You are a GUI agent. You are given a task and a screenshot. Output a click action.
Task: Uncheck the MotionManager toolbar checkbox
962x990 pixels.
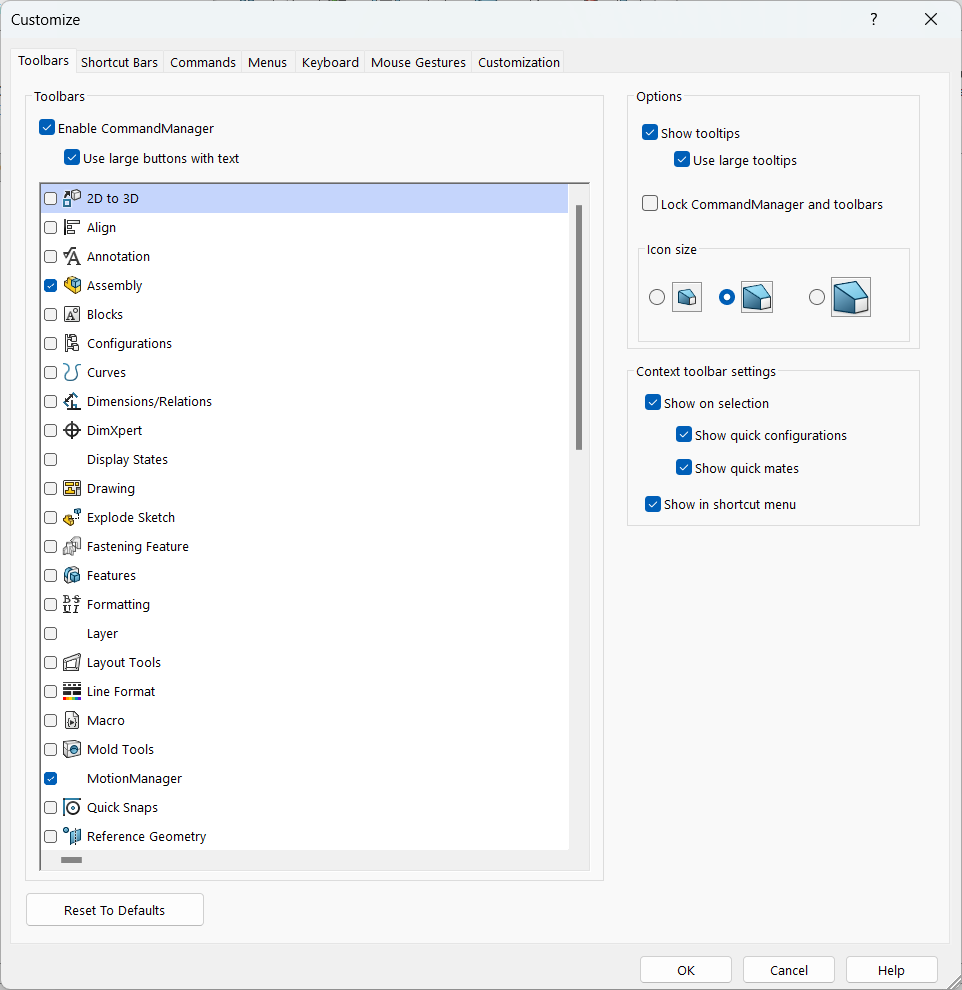click(50, 779)
